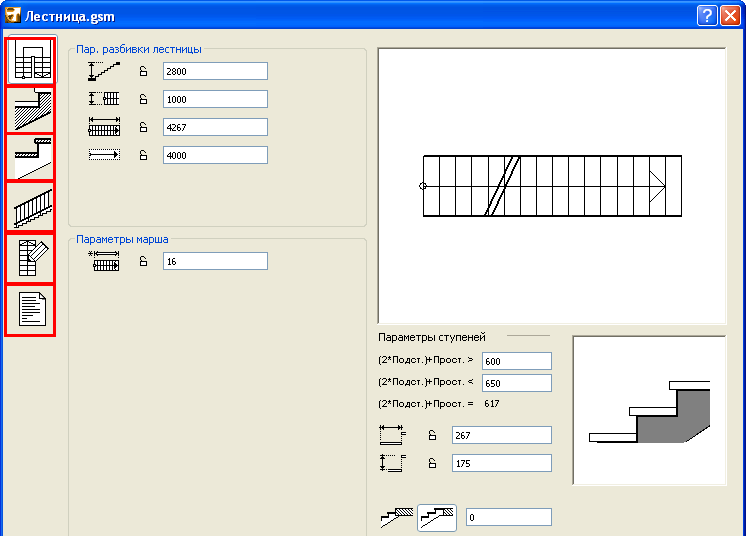Edit walking line length field 4000
Viewport: 746px width, 536px height.
[215, 156]
